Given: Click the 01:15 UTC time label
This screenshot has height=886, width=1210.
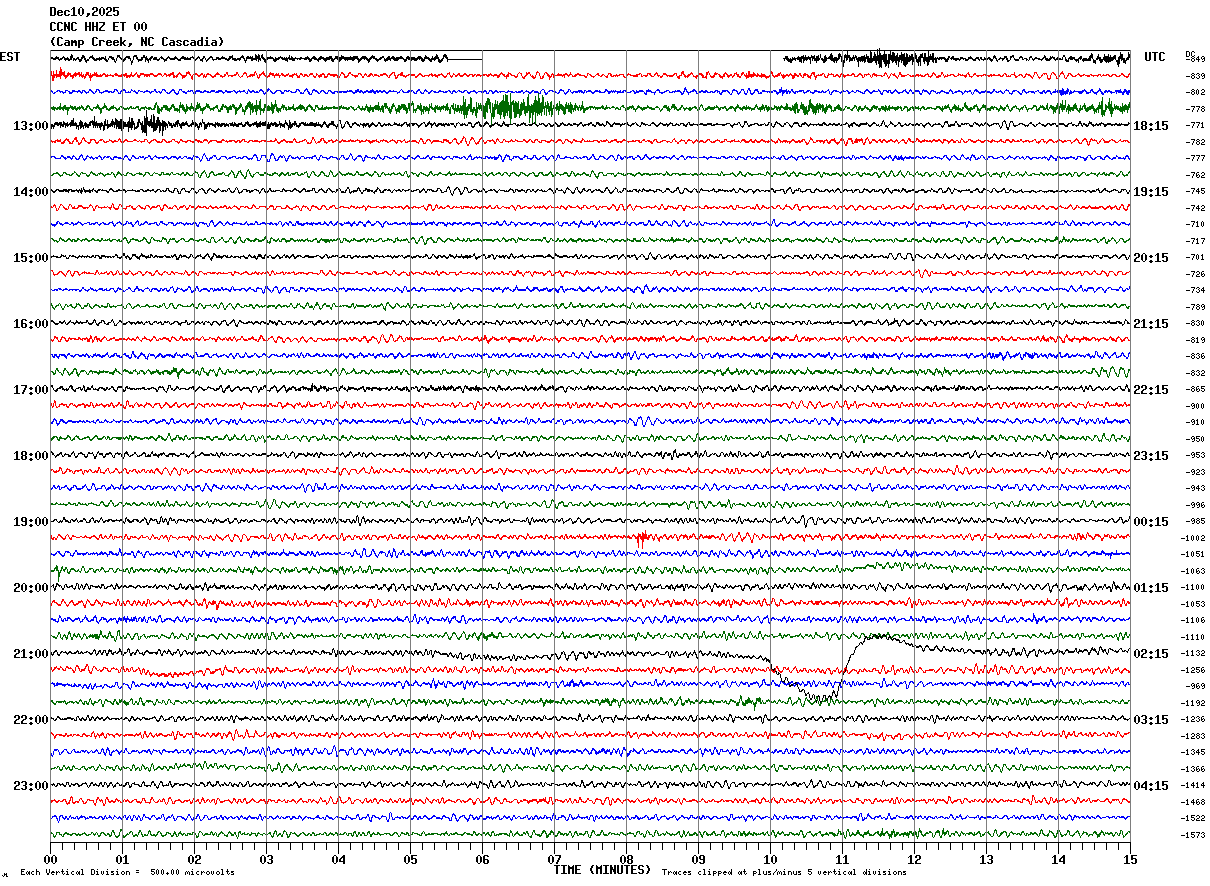Looking at the screenshot, I should click(1151, 588).
